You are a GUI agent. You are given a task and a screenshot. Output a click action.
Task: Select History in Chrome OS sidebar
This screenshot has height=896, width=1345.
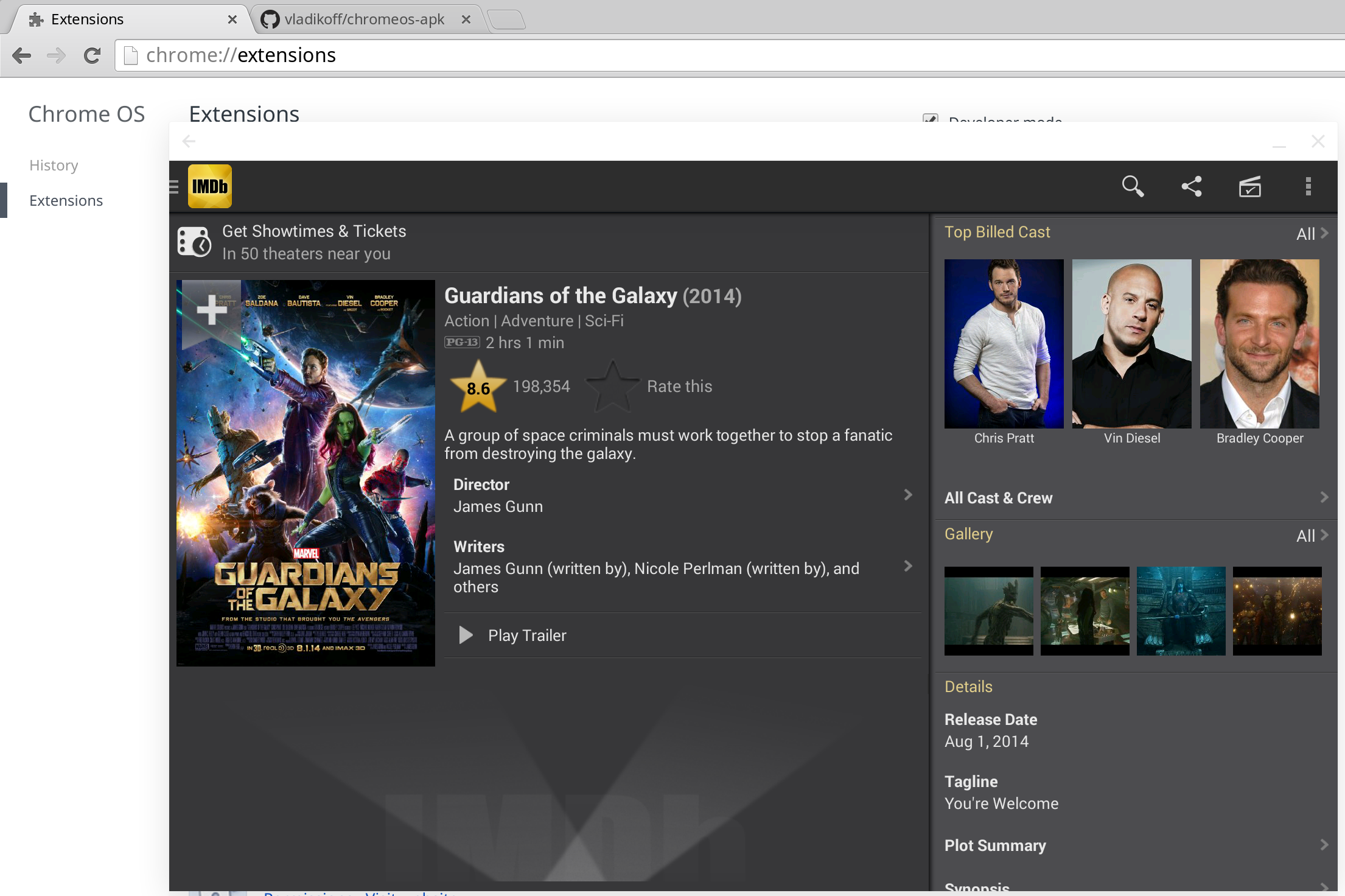pos(54,166)
